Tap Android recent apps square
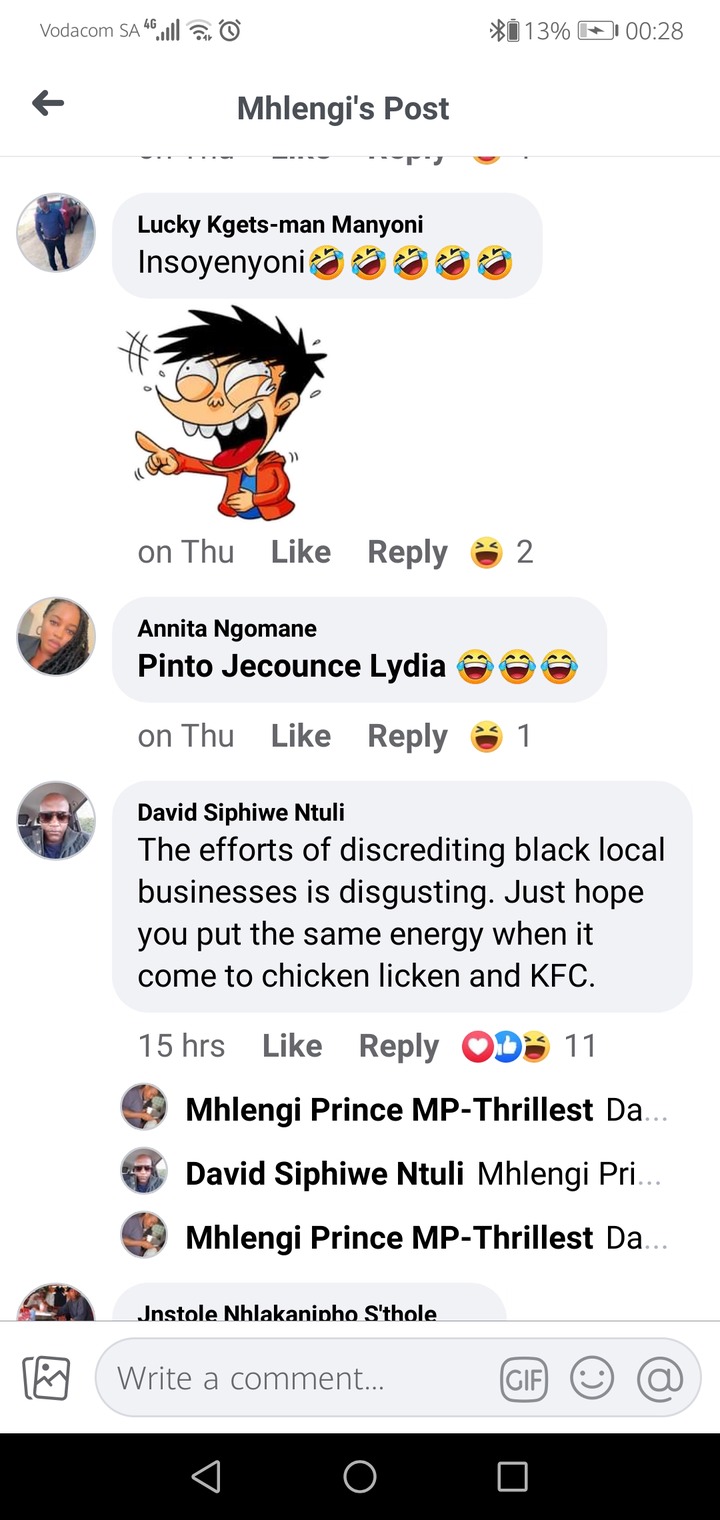 coord(512,1476)
